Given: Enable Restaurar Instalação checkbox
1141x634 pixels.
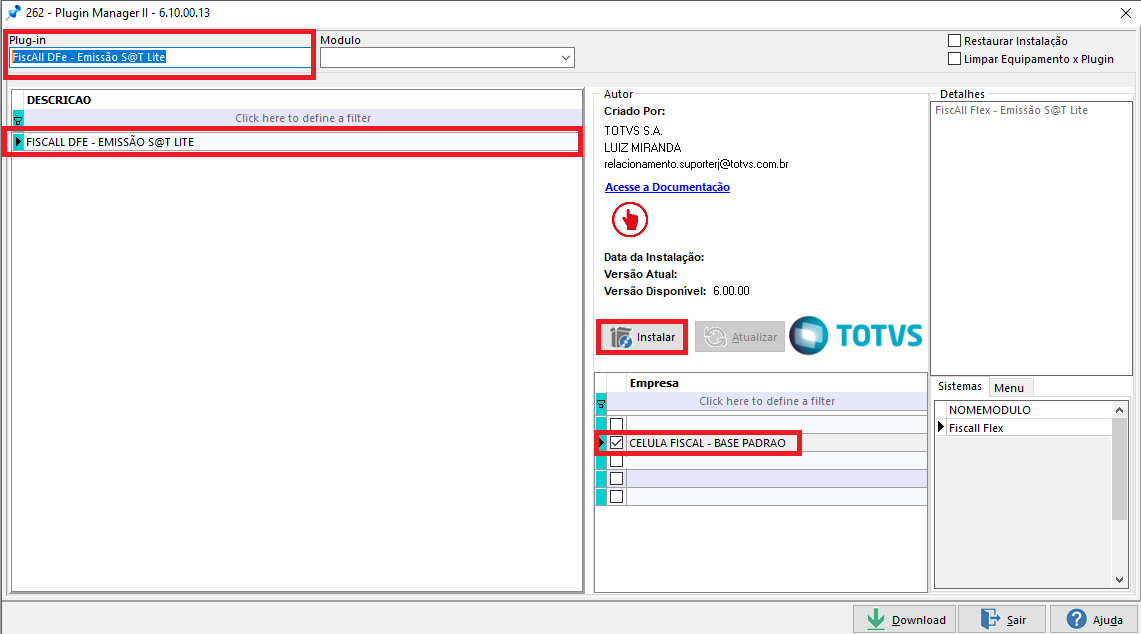Looking at the screenshot, I should click(x=954, y=41).
